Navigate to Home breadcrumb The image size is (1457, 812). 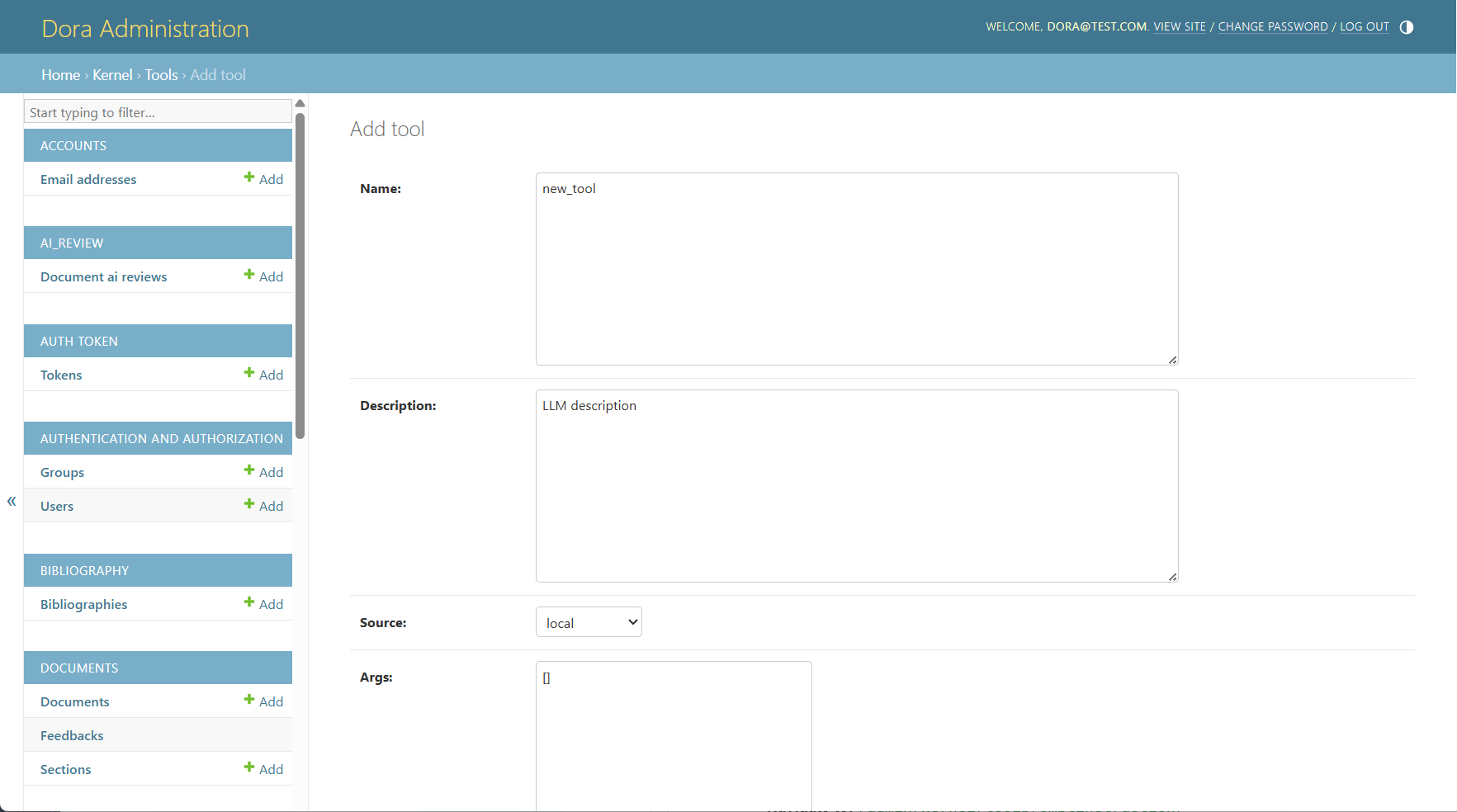click(x=59, y=74)
